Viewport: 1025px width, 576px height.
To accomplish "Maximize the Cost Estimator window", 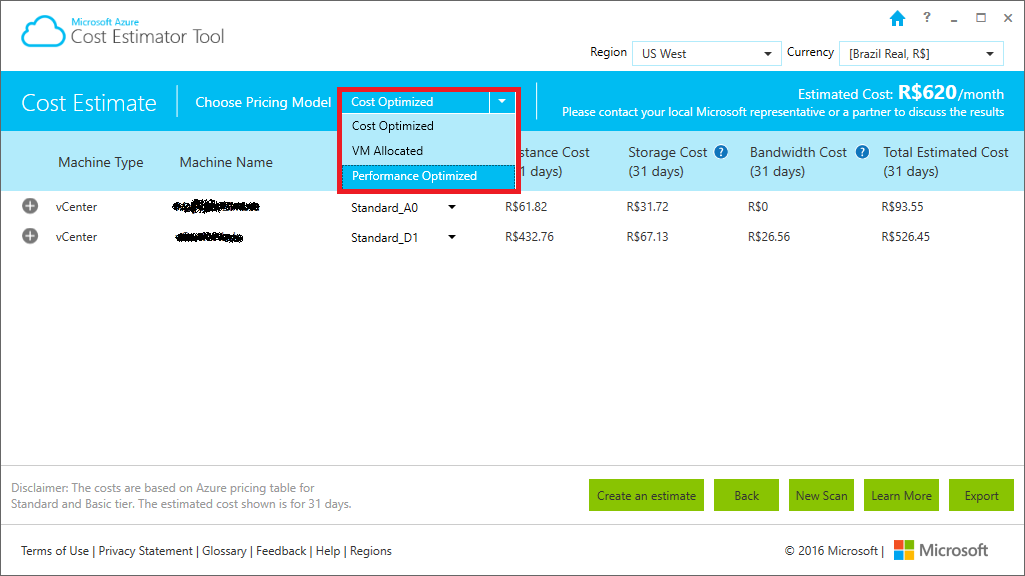I will tap(981, 18).
